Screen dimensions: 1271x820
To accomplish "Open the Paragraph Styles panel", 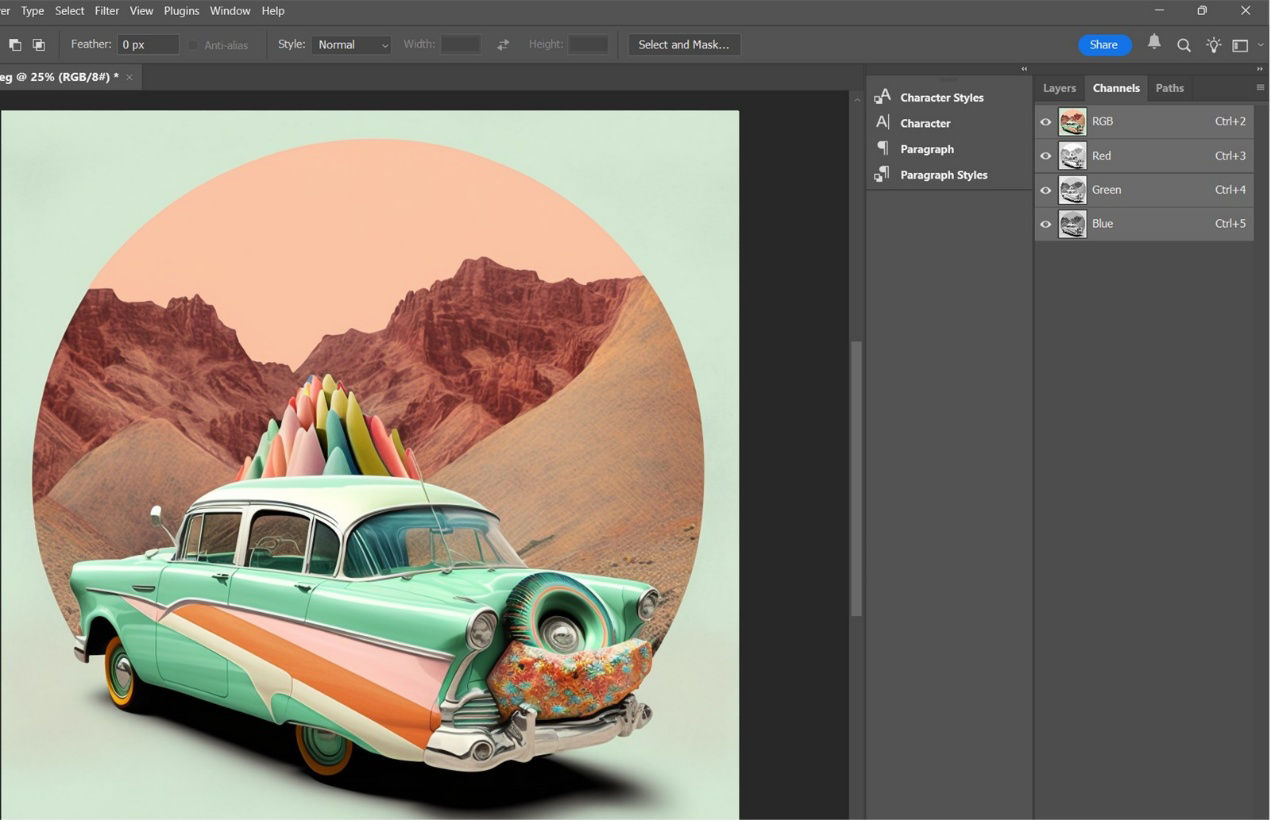I will pyautogui.click(x=943, y=174).
